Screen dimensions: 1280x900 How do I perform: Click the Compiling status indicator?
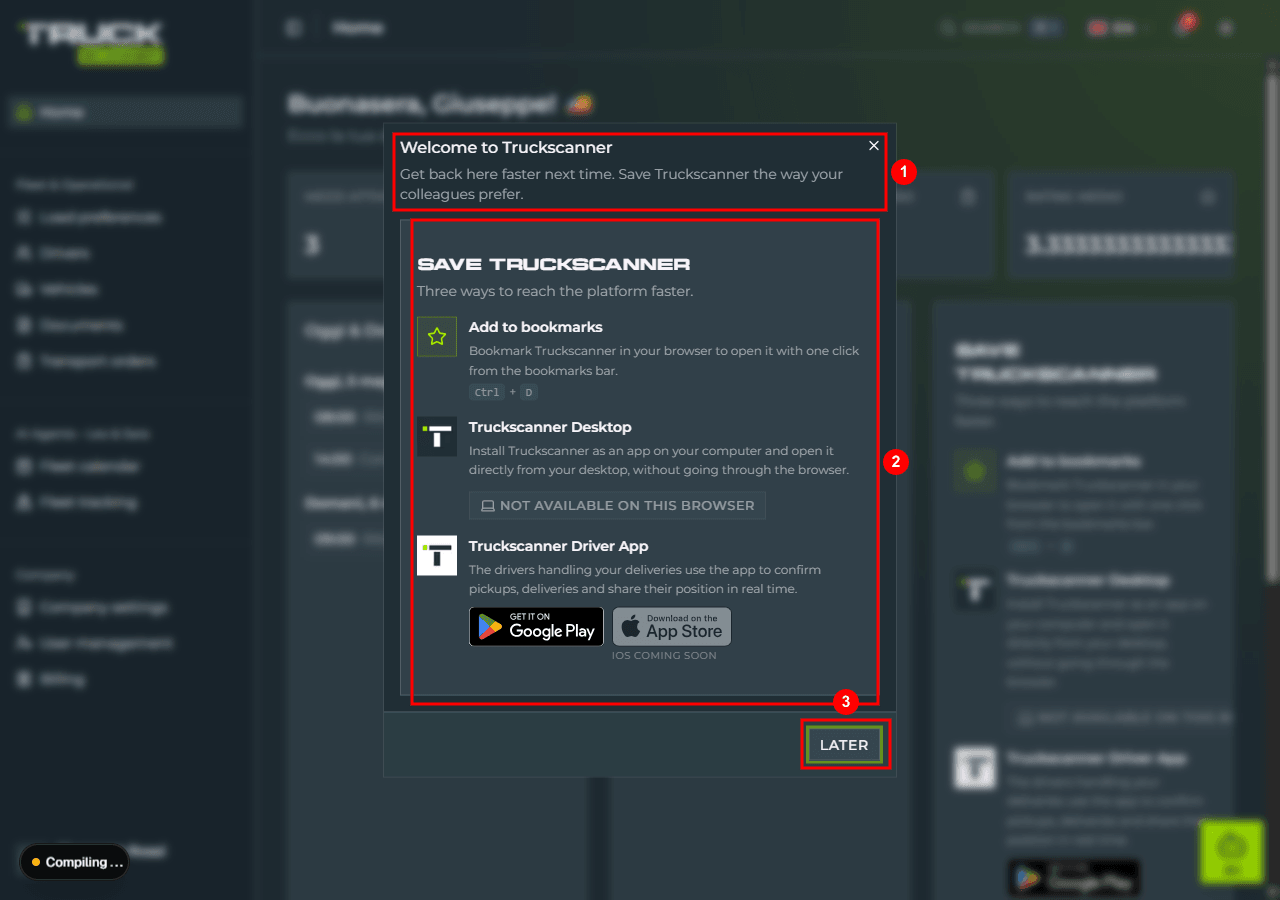tap(75, 862)
